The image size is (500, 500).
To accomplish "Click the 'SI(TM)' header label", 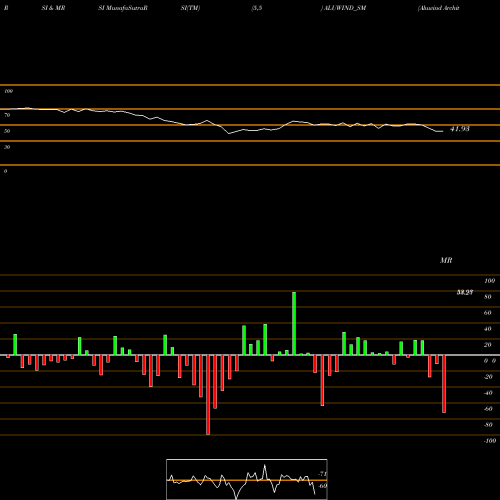I will [190, 8].
